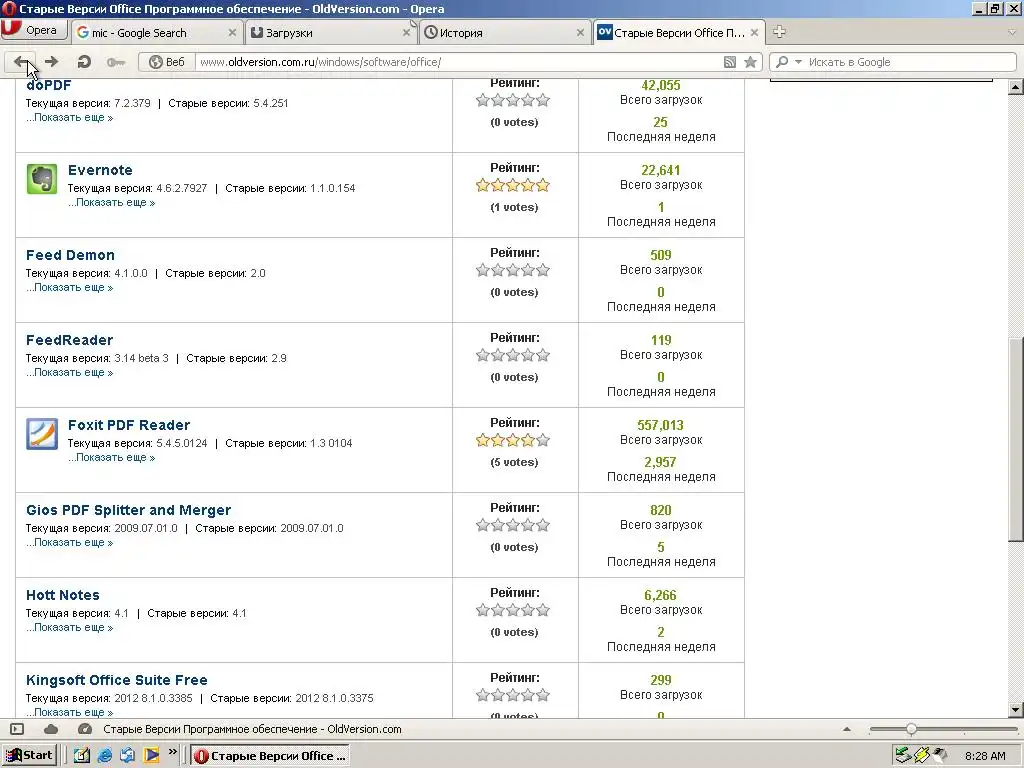Toggle the panel icon in status bar
Viewport: 1024px width, 768px height.
pos(18,729)
